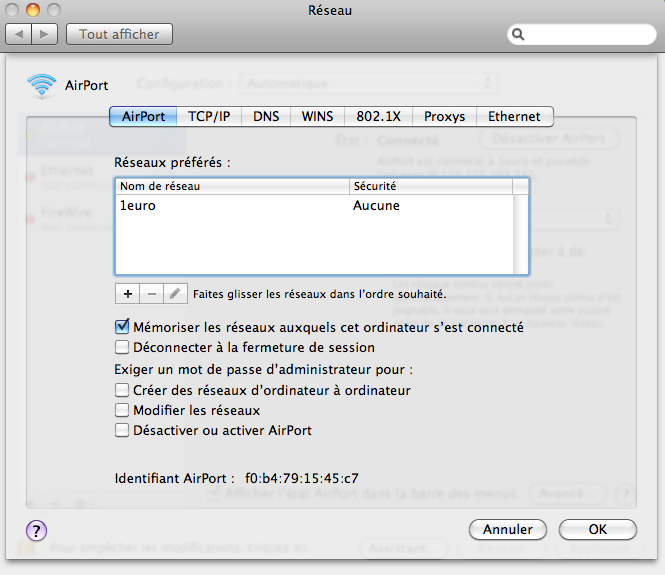Viewport: 665px width, 575px height.
Task: Click the Tout afficher button
Action: click(119, 34)
